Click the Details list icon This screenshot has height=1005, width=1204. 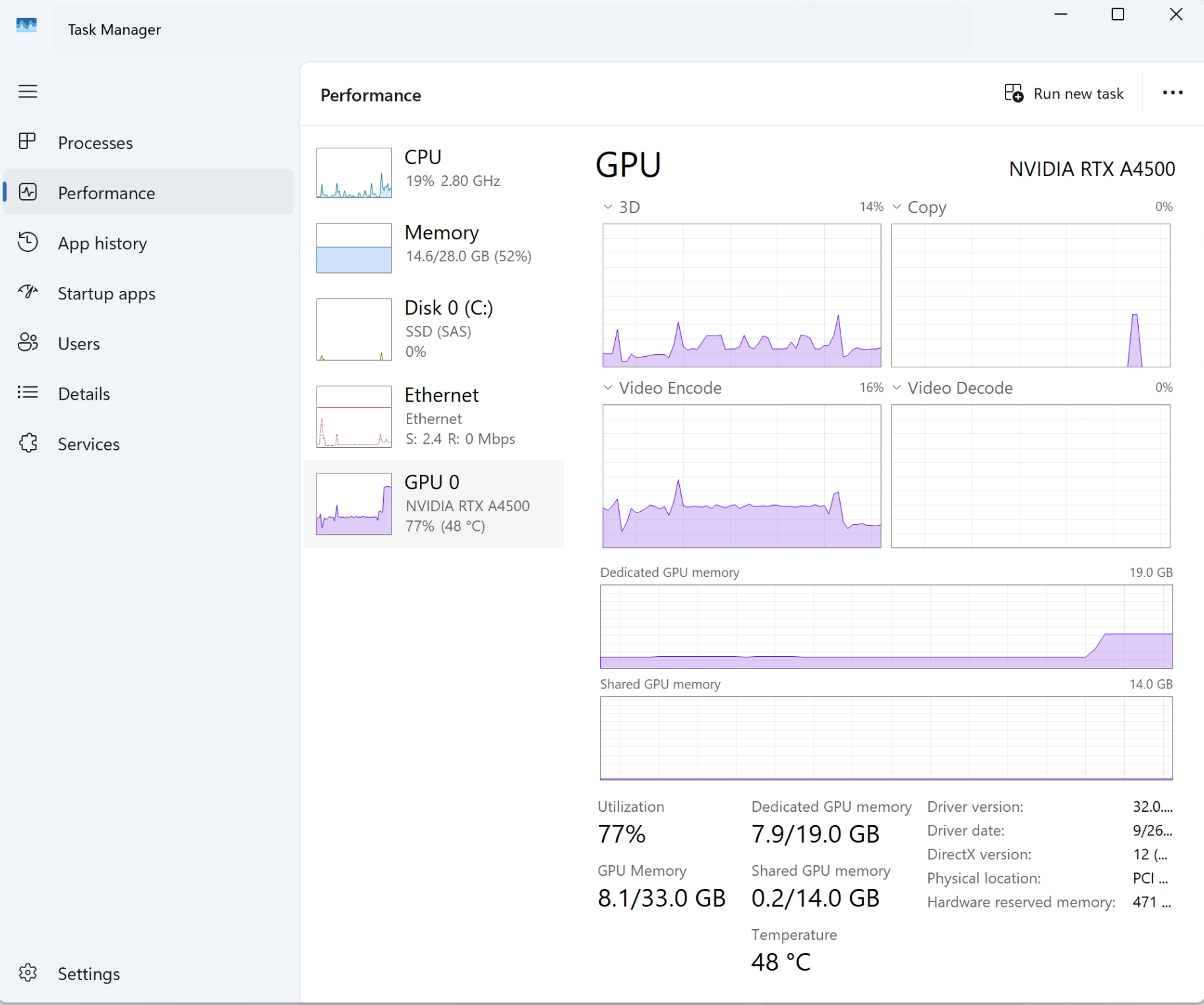tap(28, 393)
